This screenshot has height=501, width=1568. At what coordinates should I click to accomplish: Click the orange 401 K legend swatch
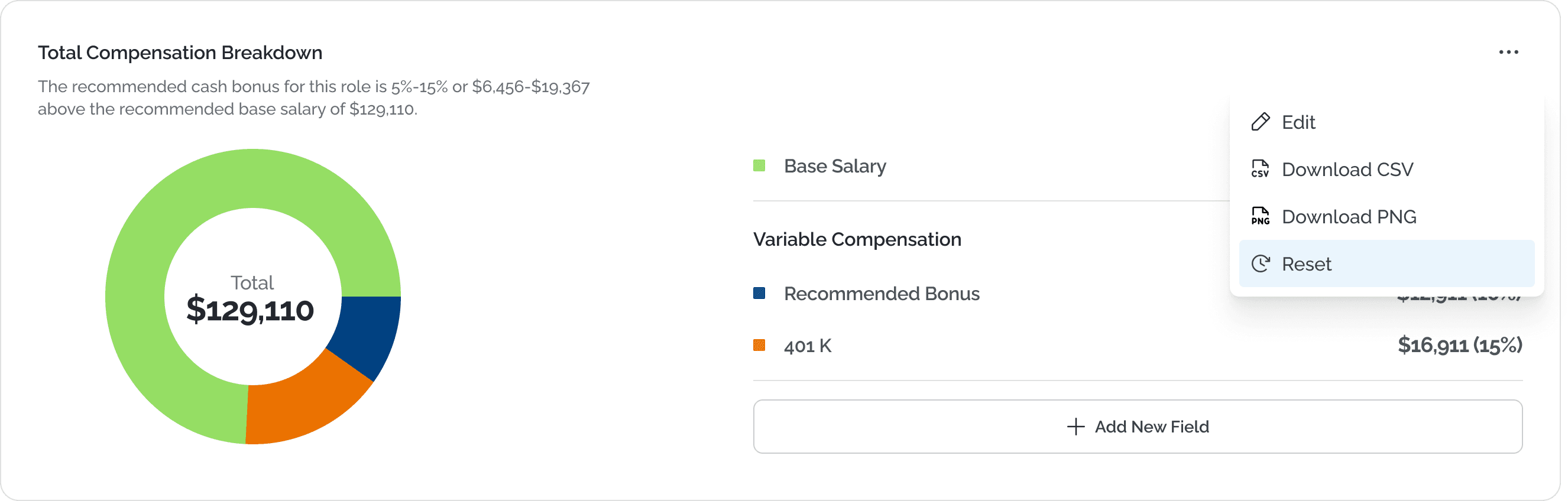click(x=759, y=346)
